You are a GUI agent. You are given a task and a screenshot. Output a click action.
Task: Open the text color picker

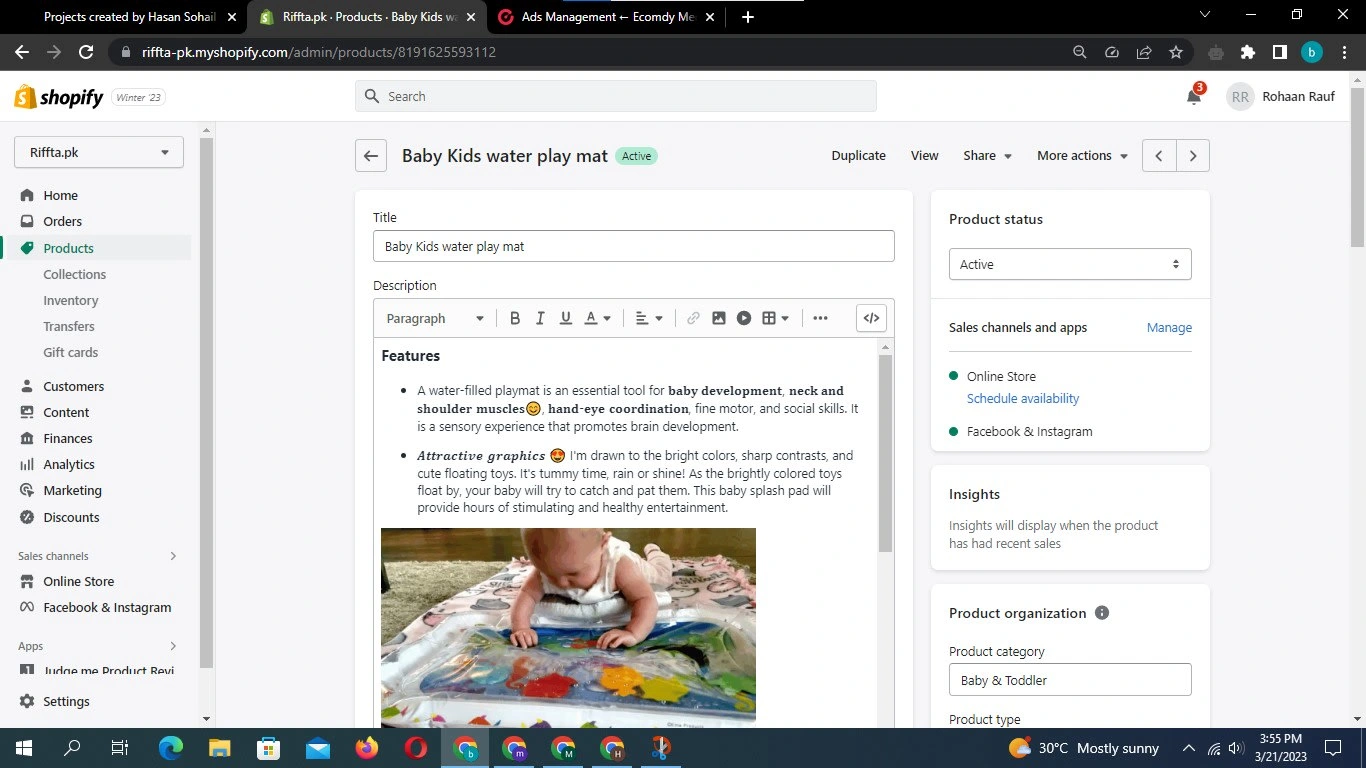coord(598,318)
